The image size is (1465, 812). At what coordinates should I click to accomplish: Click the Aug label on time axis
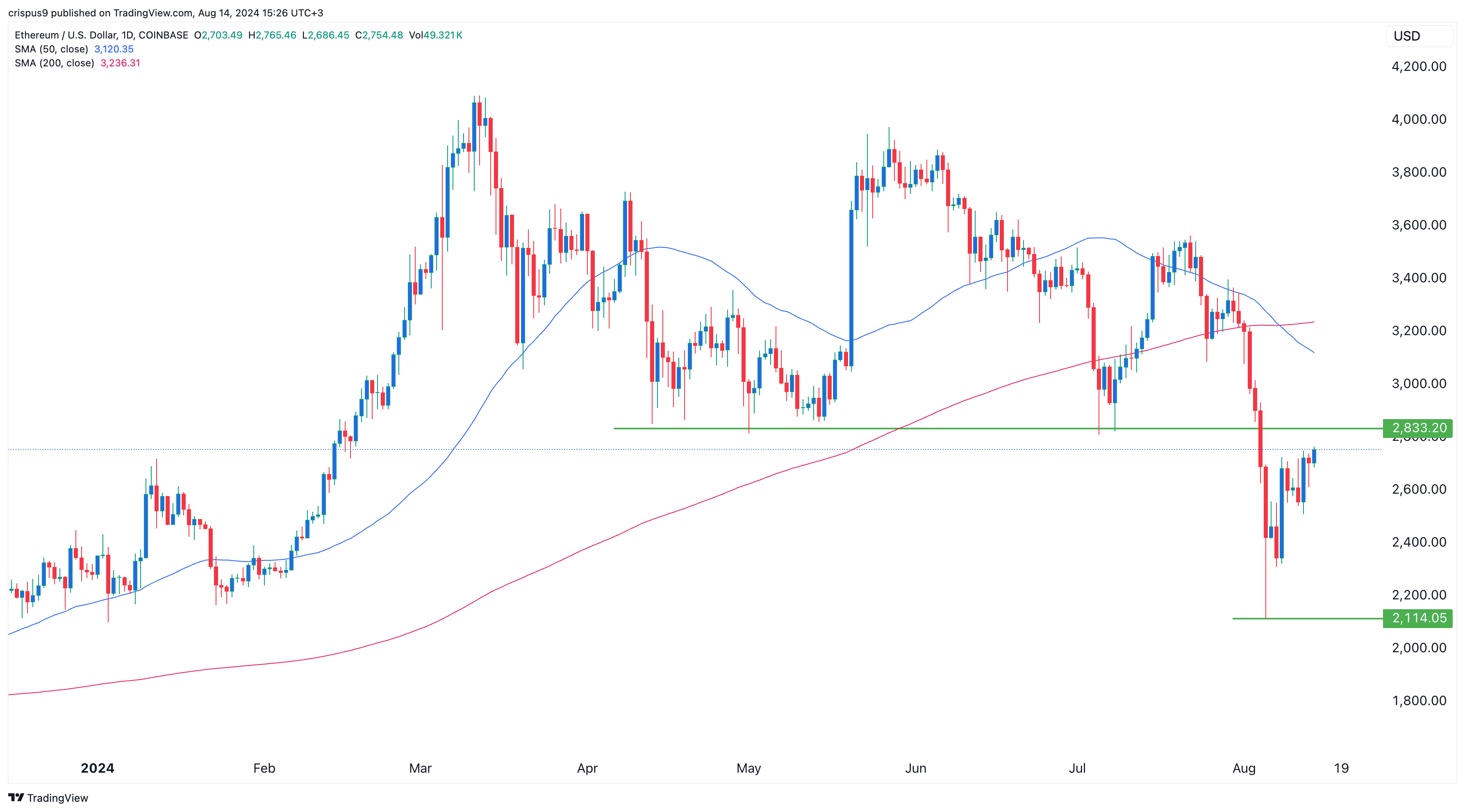[1244, 768]
